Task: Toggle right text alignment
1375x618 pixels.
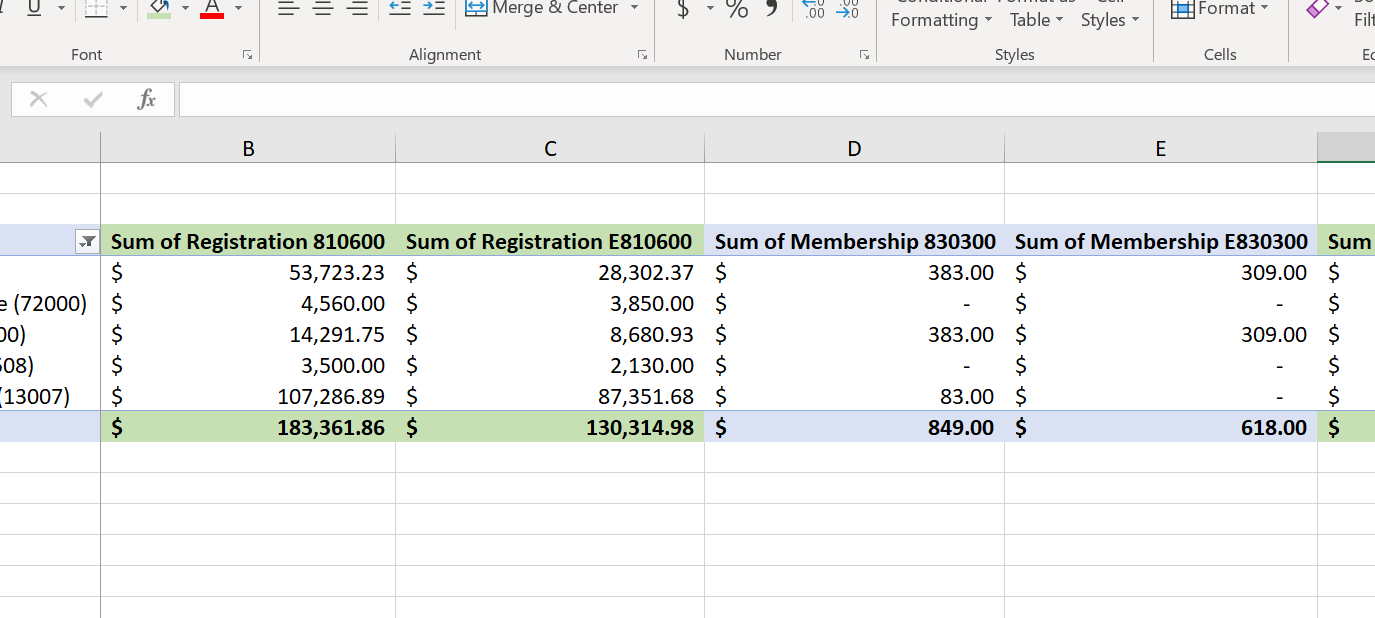Action: coord(356,7)
